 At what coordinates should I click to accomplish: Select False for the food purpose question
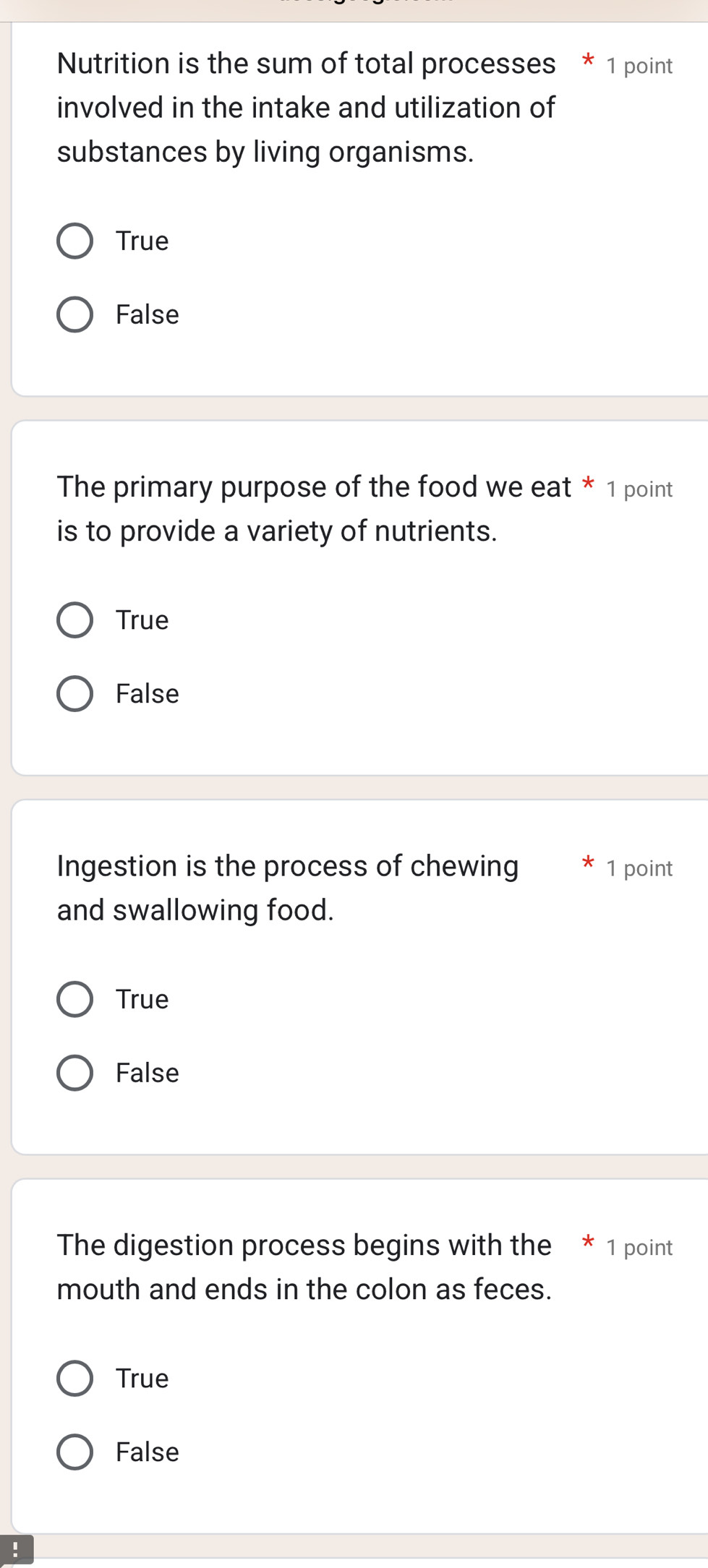coord(74,694)
